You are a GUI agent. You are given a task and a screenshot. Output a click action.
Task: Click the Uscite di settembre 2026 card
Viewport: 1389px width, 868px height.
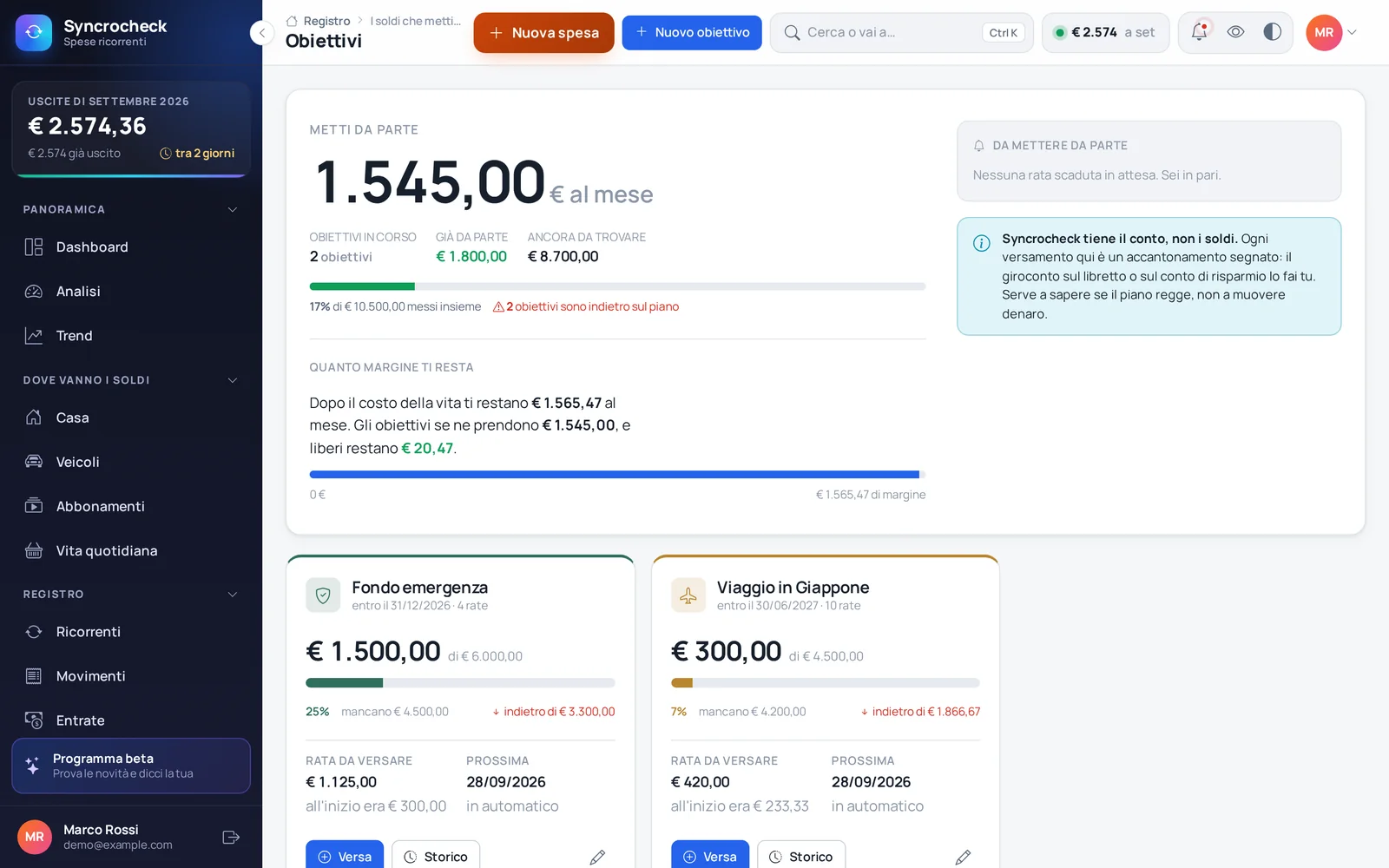click(131, 129)
